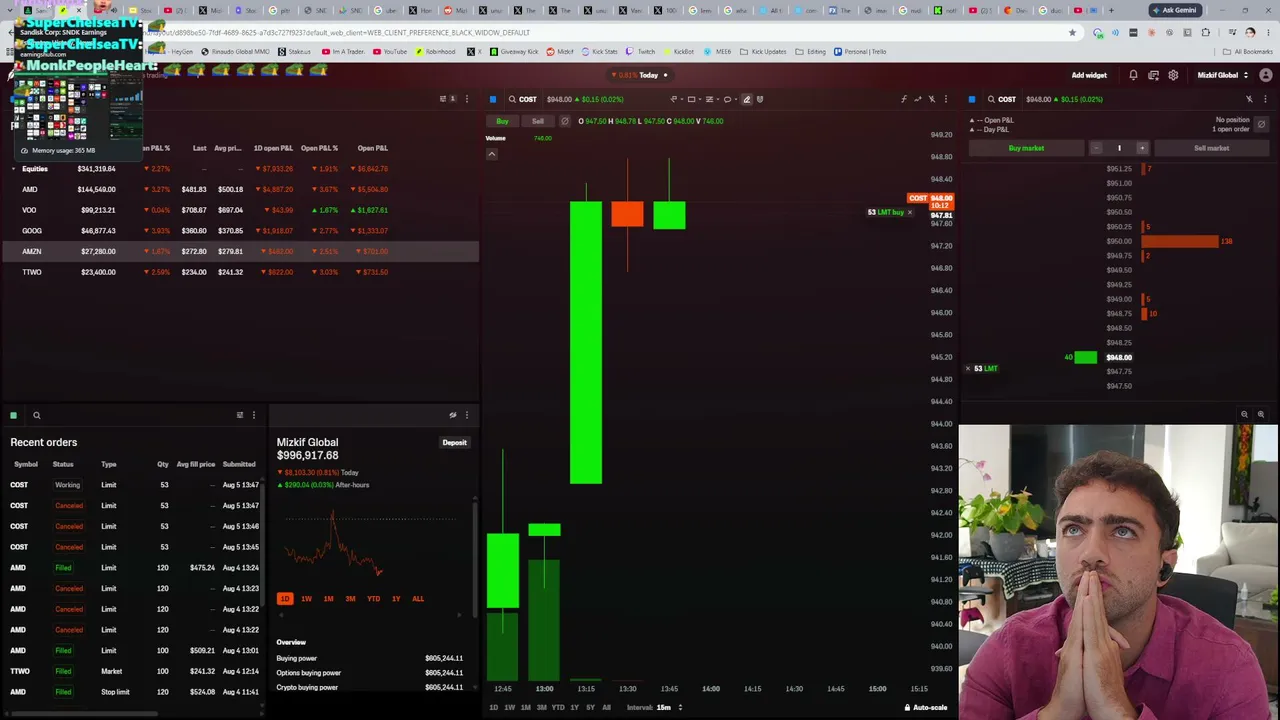Viewport: 1280px width, 720px height.
Task: Hide balances with the eye-slash icon
Action: (453, 415)
